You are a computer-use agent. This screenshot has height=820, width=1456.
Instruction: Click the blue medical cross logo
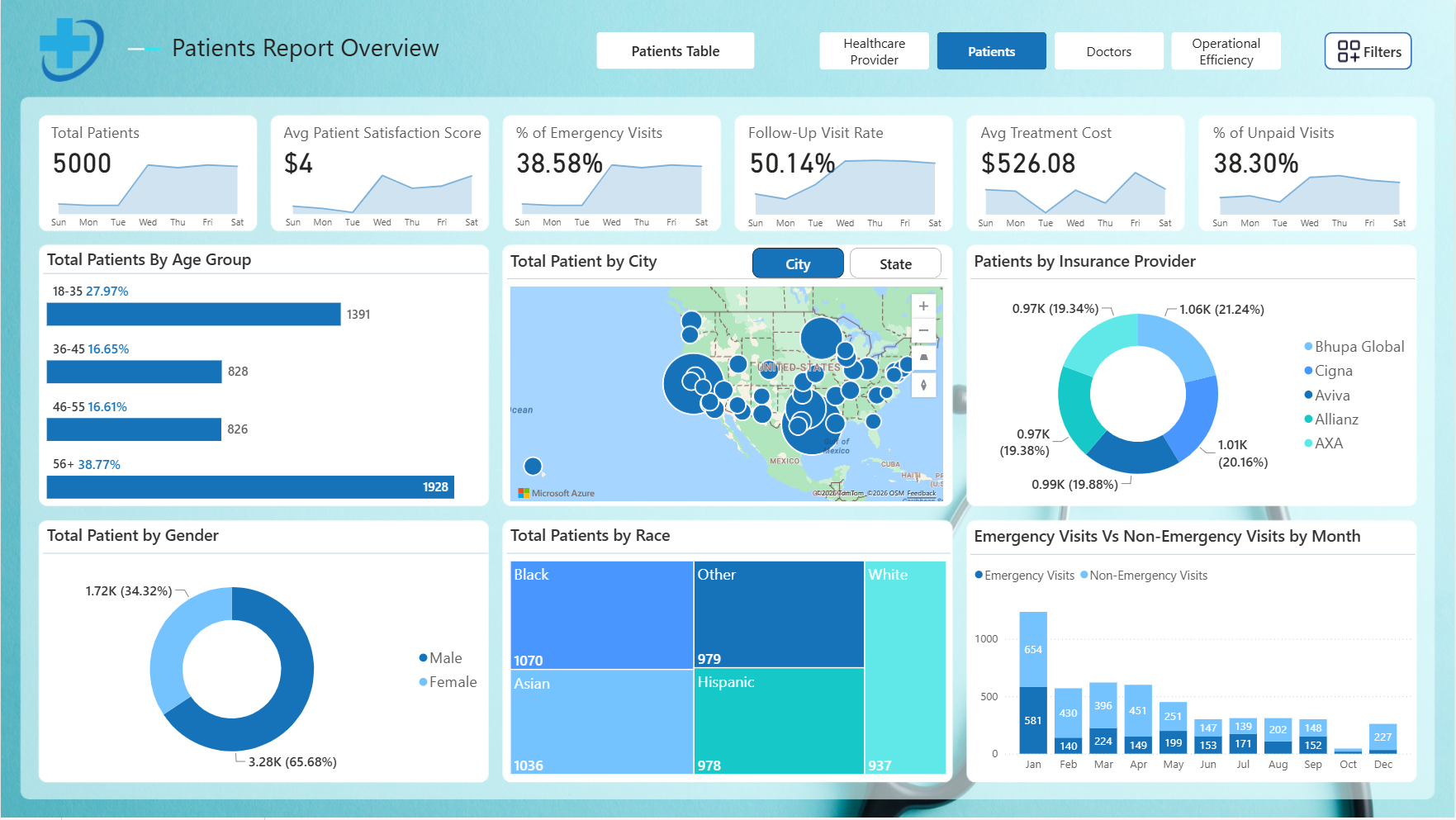[x=70, y=48]
